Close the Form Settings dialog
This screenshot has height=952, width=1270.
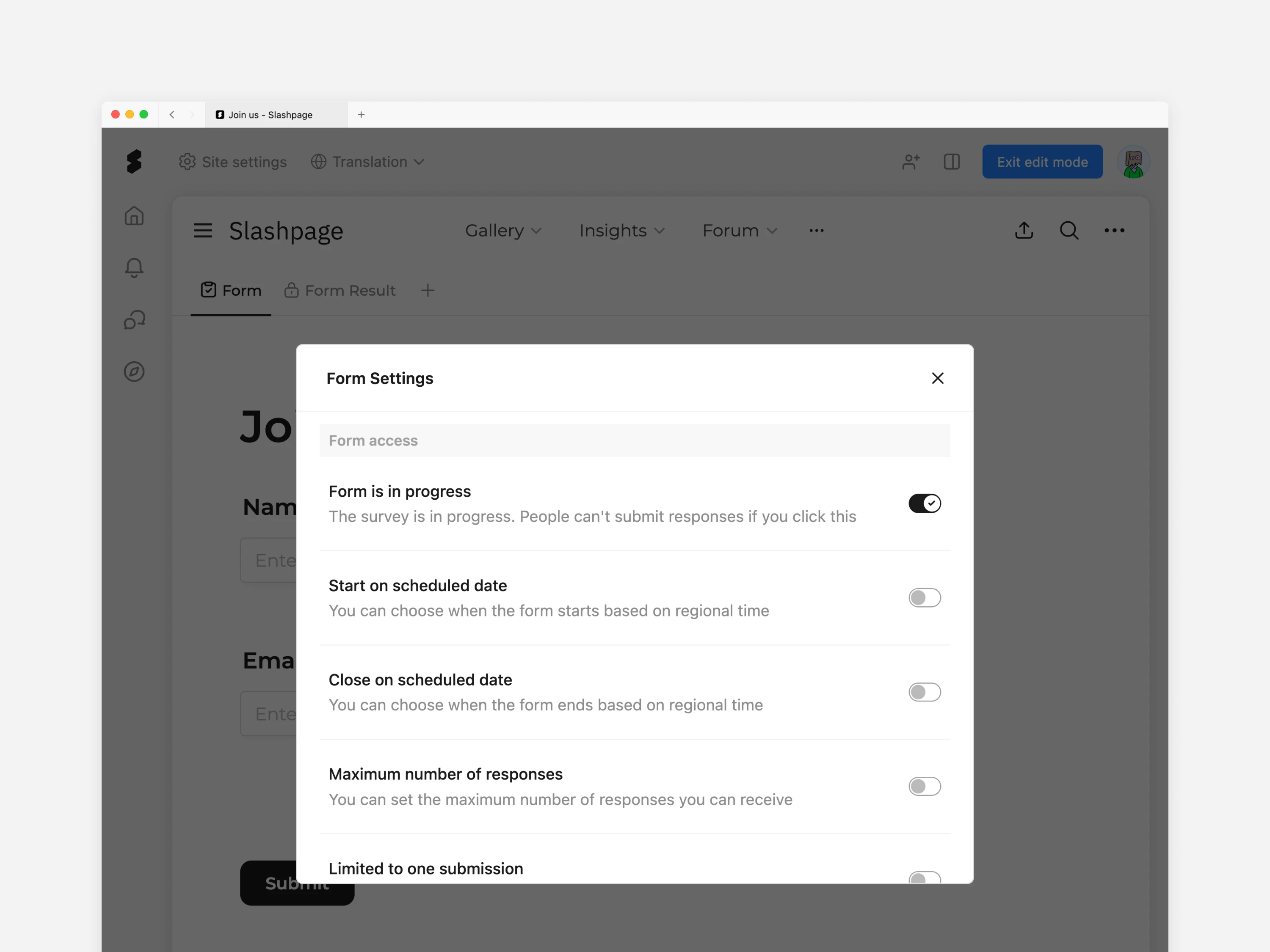coord(937,378)
